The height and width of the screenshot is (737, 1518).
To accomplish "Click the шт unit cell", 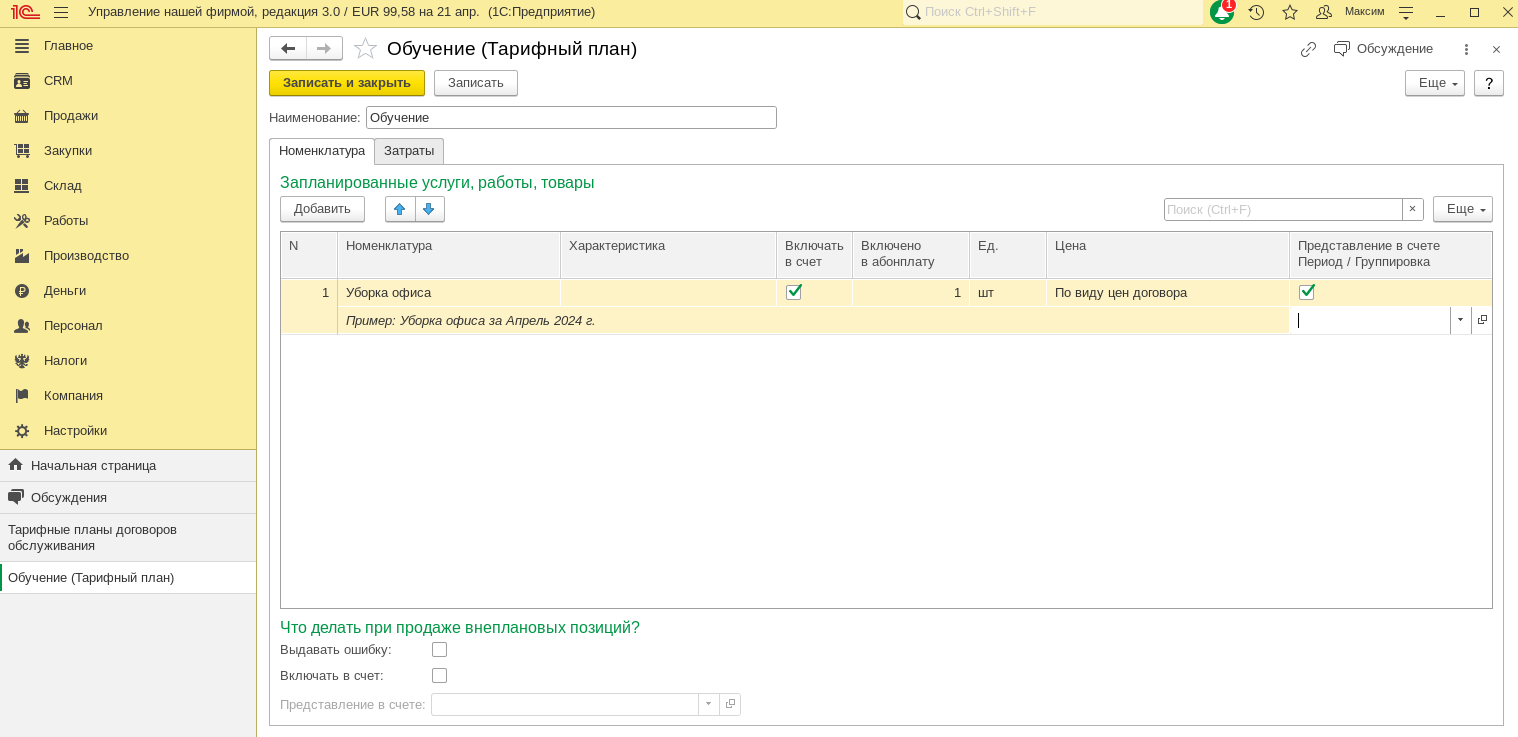I will coord(1008,293).
